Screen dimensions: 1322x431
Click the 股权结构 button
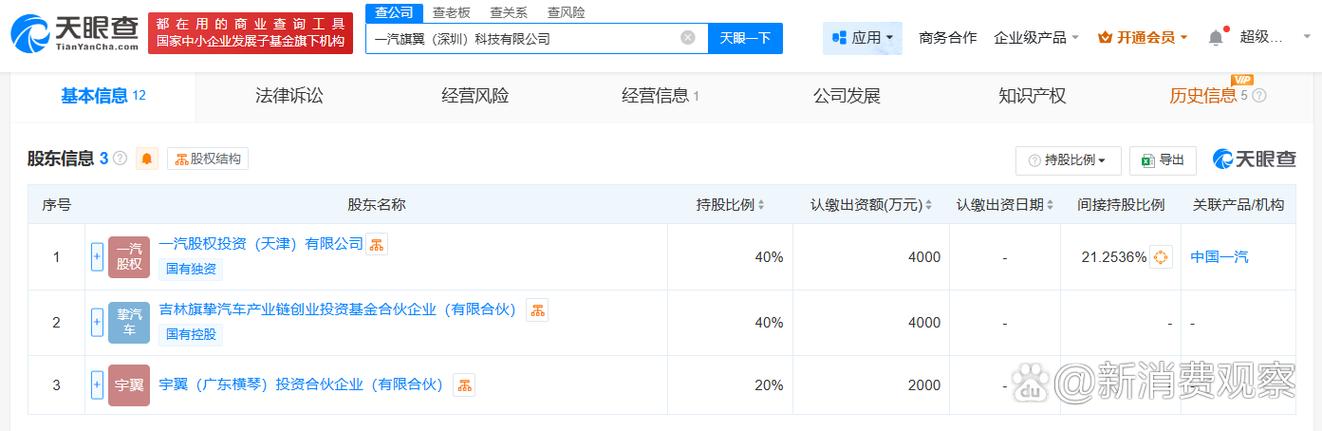[208, 158]
